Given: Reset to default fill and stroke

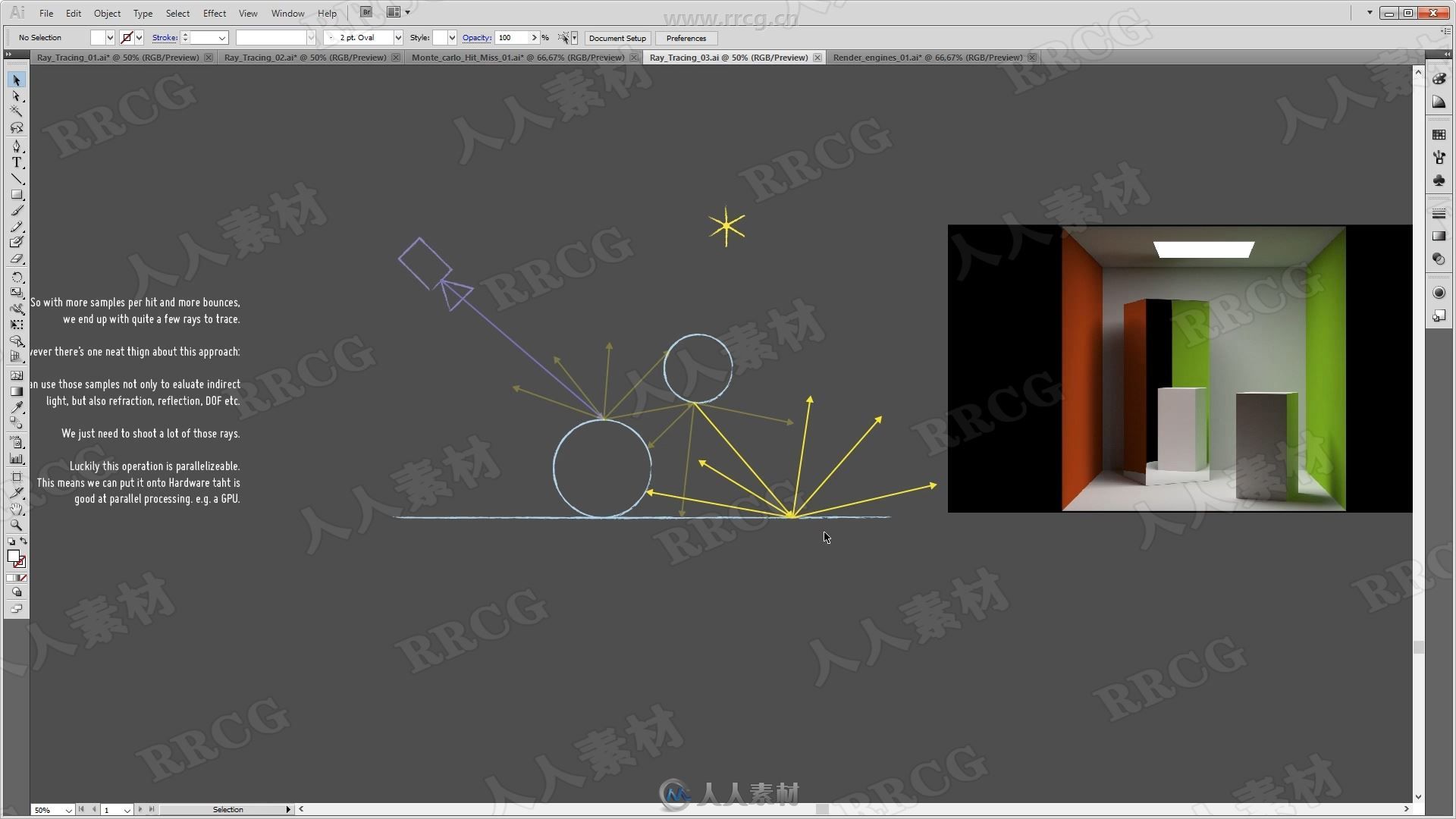Looking at the screenshot, I should point(11,541).
